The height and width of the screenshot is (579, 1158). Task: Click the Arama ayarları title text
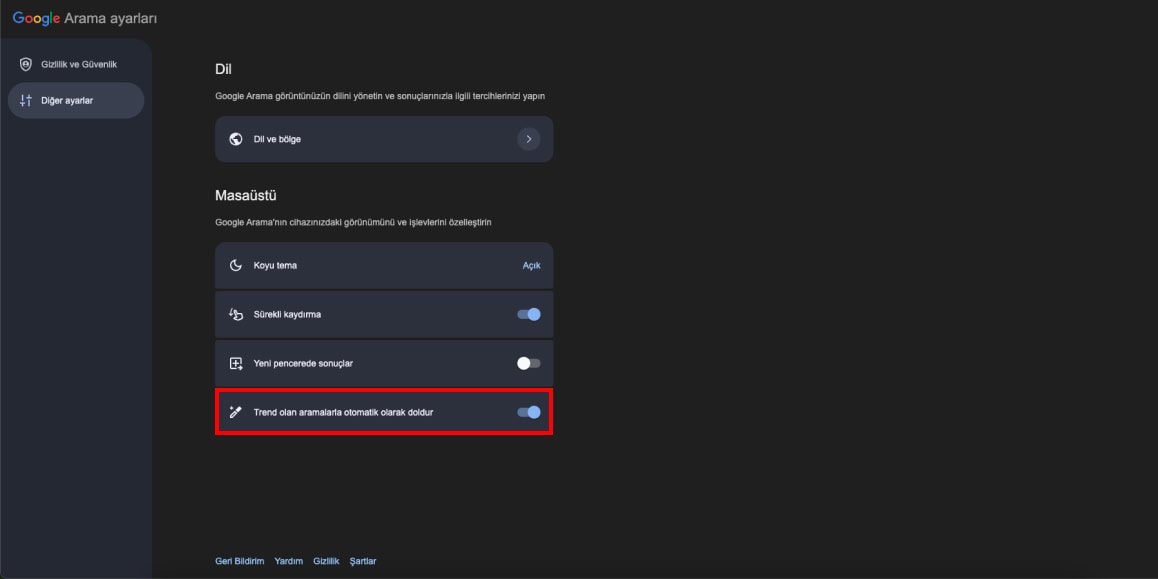point(110,18)
